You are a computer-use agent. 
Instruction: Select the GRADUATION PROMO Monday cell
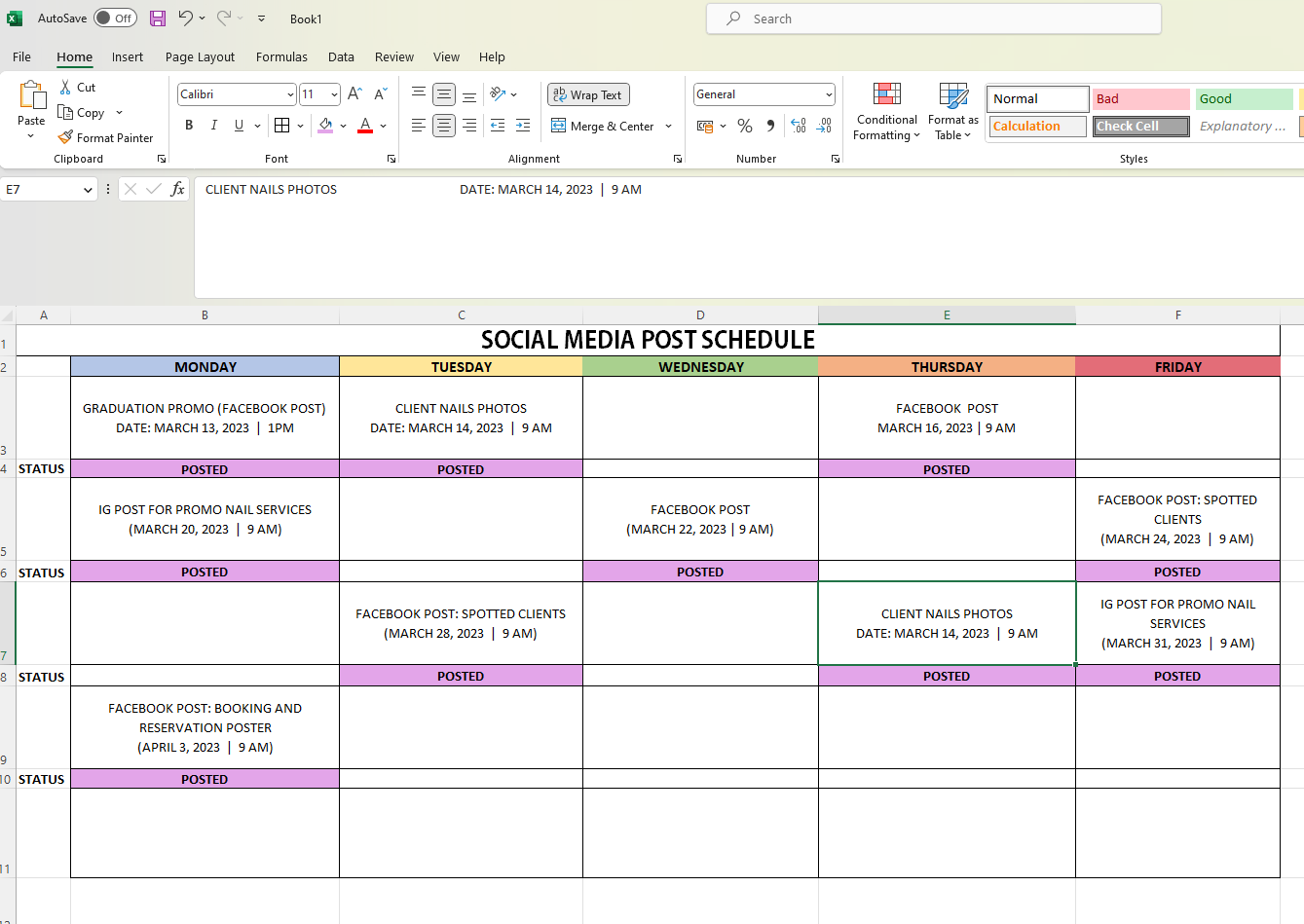tap(205, 418)
